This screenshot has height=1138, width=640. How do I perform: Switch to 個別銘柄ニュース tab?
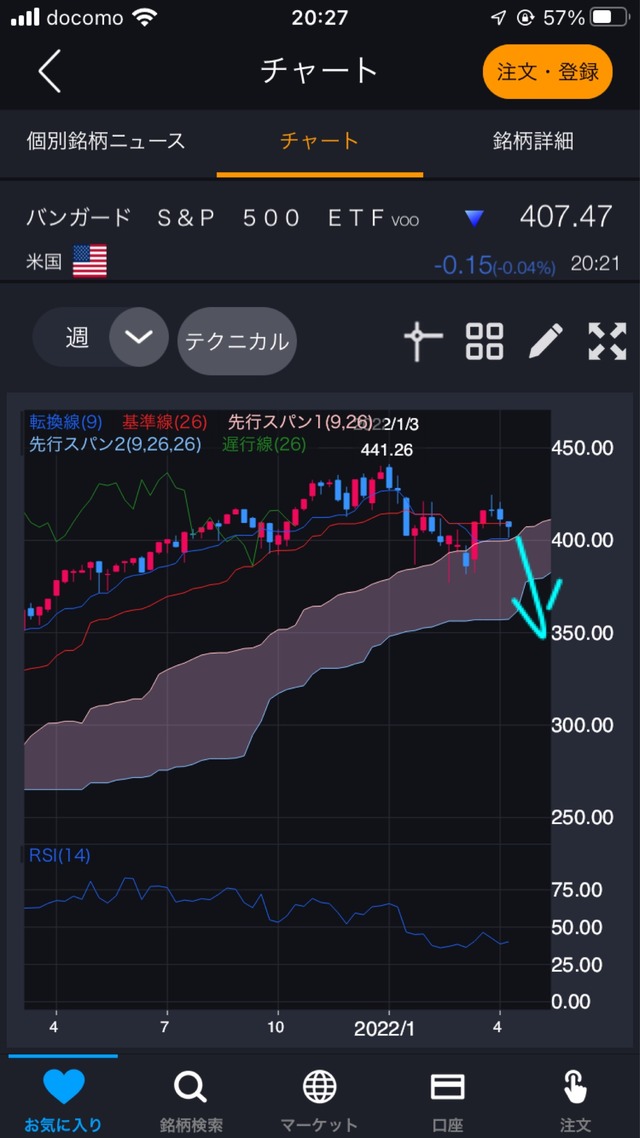pos(106,141)
